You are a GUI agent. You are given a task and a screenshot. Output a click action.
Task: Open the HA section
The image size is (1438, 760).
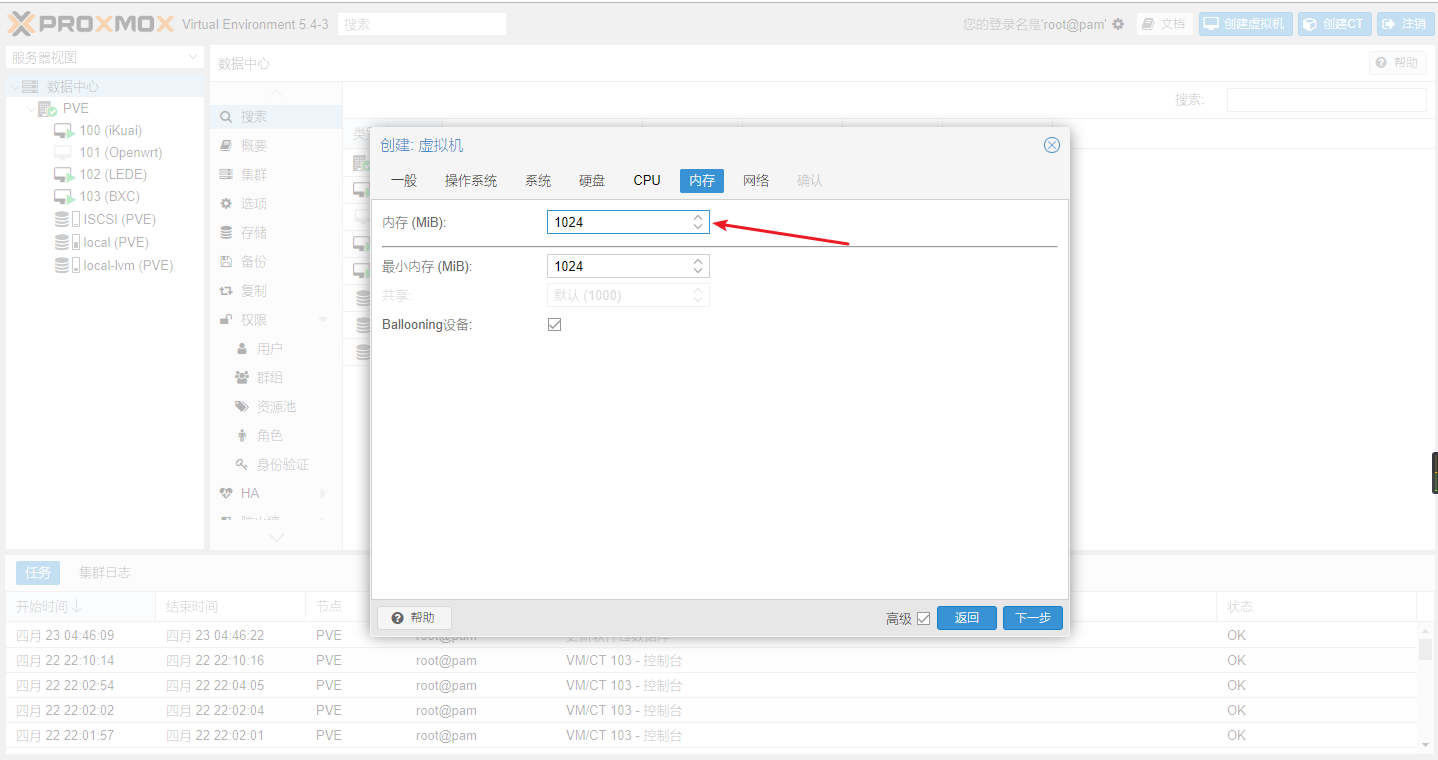point(276,494)
